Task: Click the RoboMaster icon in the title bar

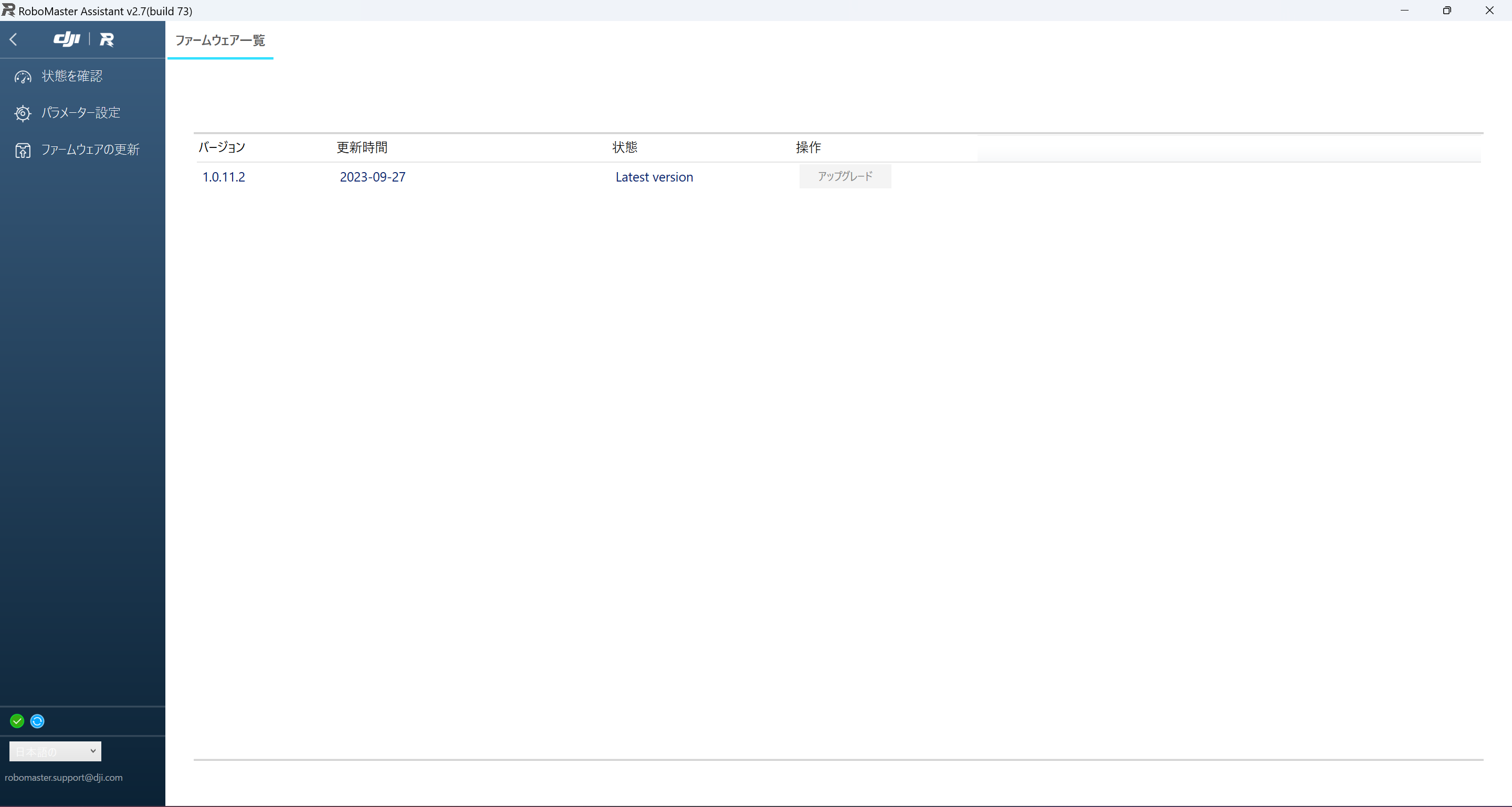Action: coord(8,10)
